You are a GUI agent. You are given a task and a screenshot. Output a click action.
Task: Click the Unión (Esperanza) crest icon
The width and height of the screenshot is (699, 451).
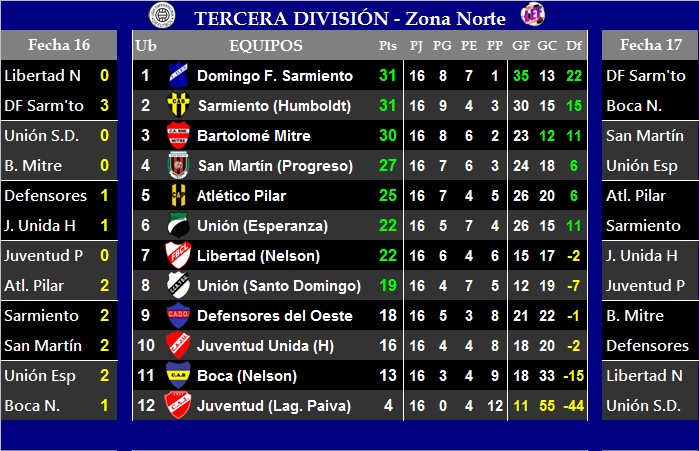point(178,226)
